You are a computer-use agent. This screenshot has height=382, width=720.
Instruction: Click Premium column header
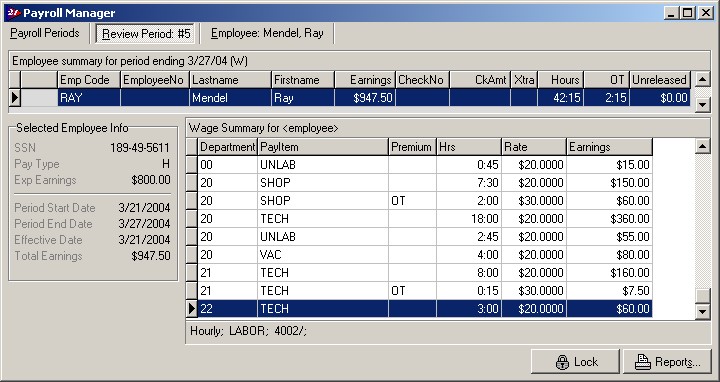pos(412,147)
